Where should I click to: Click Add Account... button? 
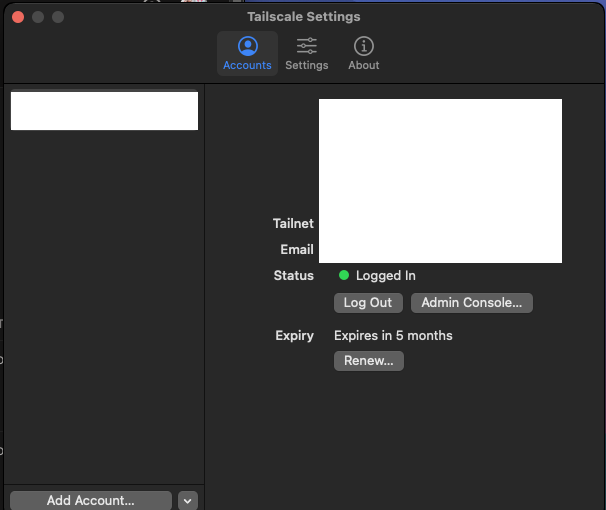91,500
